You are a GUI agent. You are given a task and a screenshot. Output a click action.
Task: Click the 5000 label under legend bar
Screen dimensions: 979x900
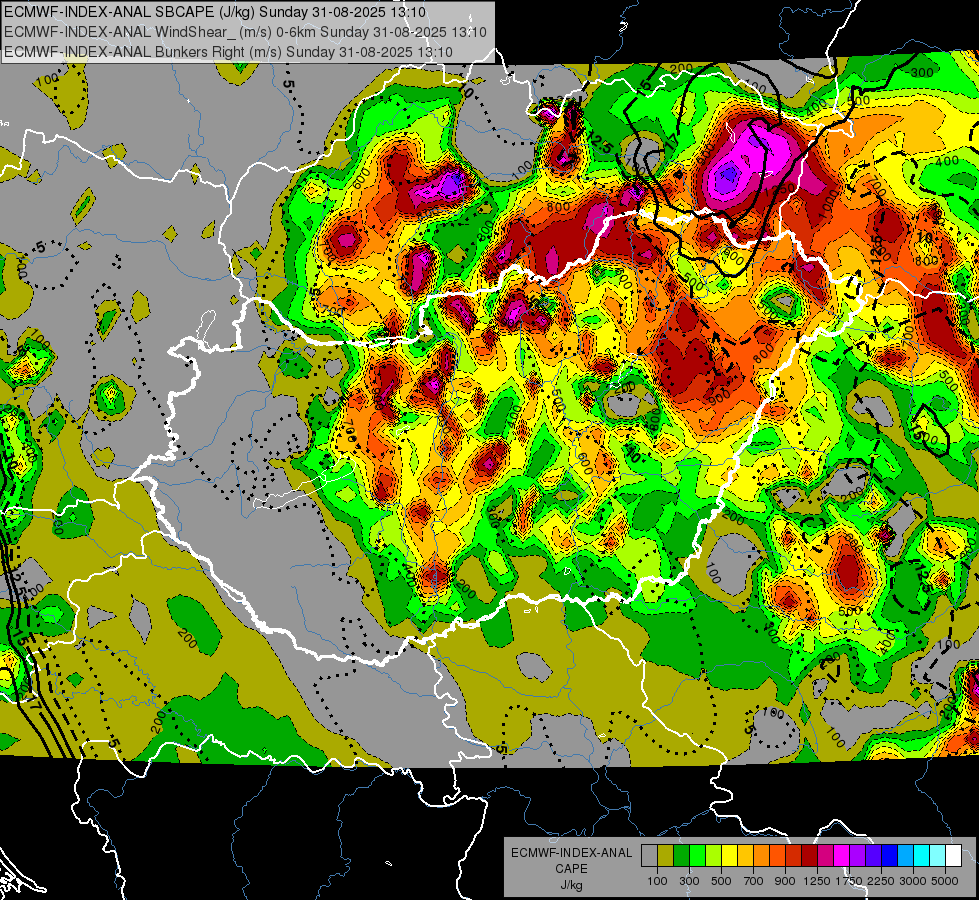[945, 881]
